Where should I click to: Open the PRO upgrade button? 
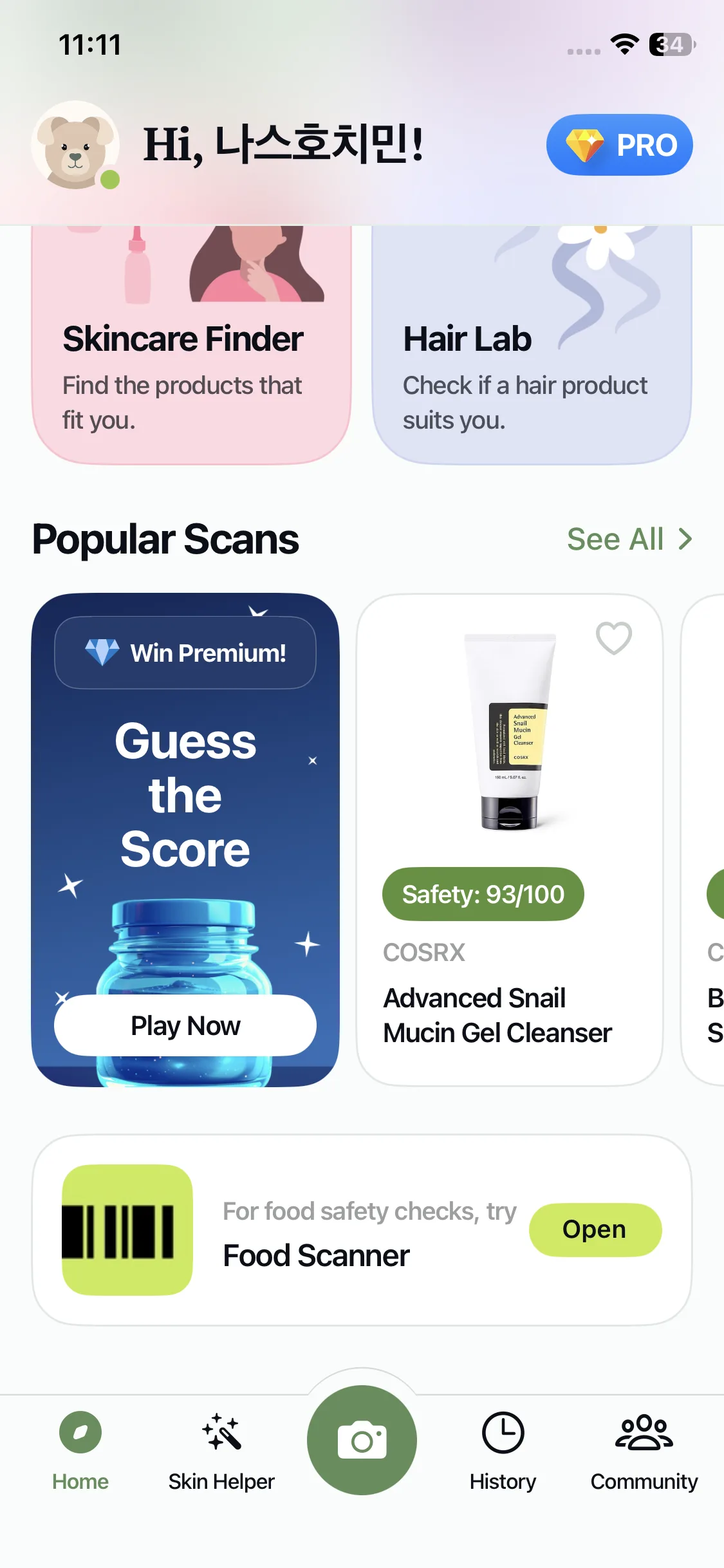(x=620, y=145)
